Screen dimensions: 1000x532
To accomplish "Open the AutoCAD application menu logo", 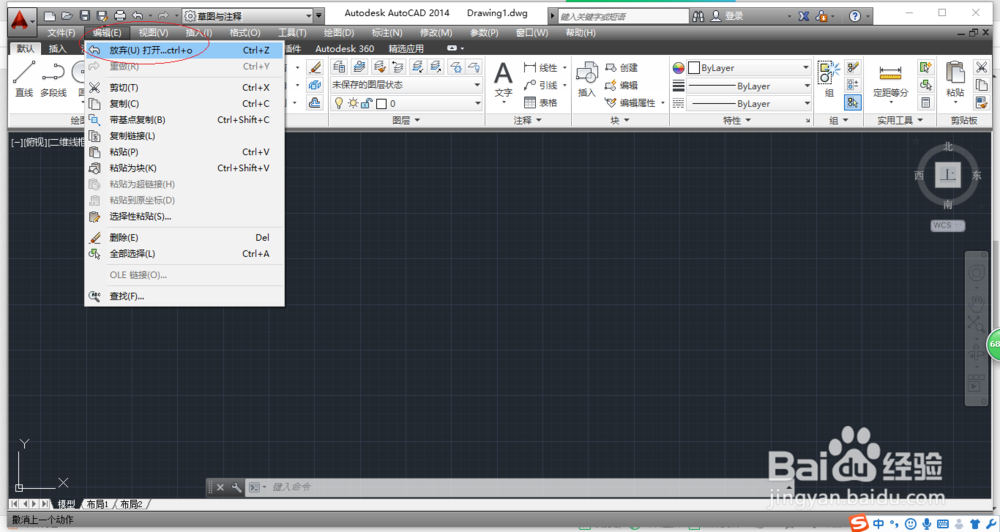I will (20, 20).
